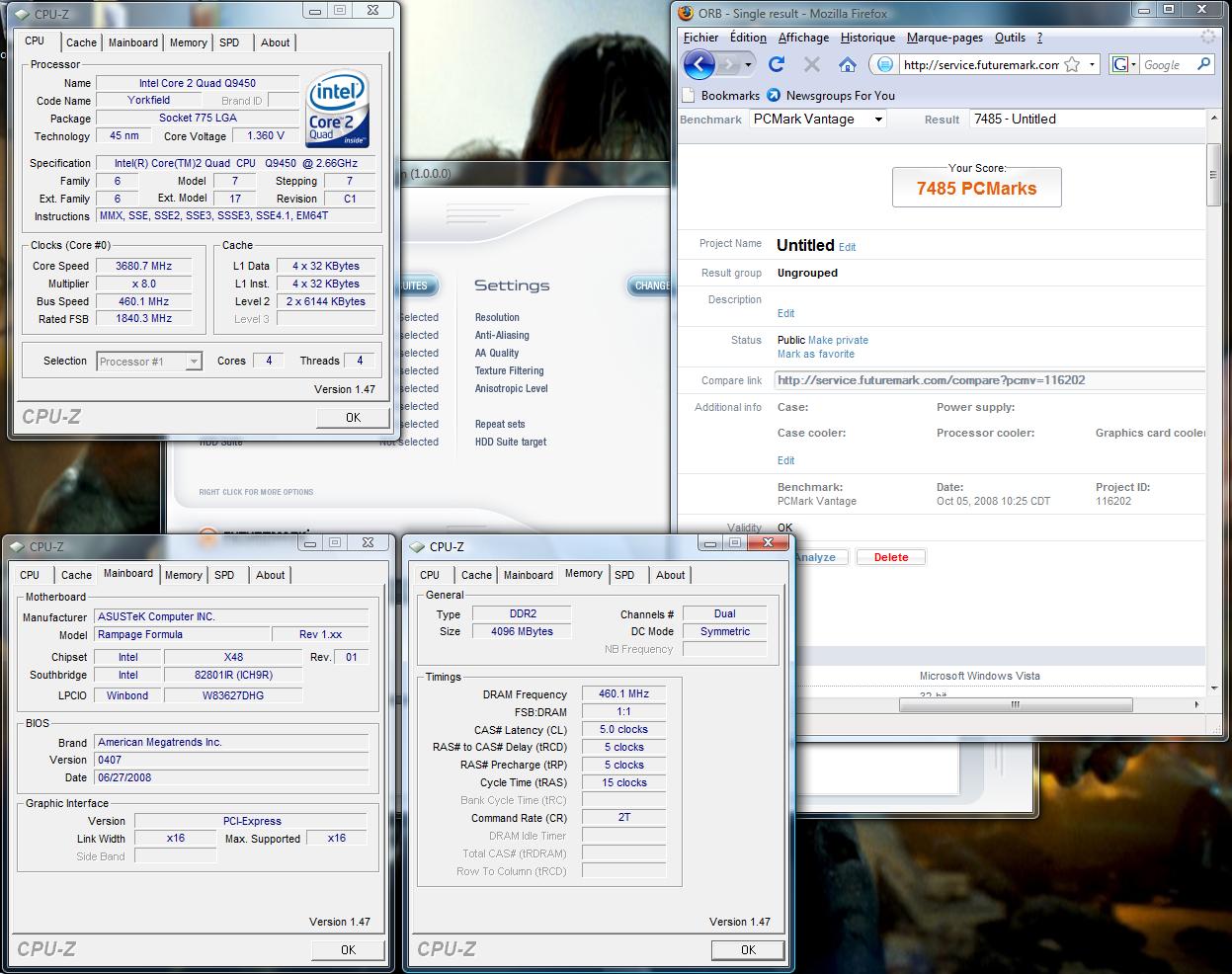This screenshot has width=1232, height=974.
Task: Open the URL bar history dropdown
Action: [x=1092, y=64]
